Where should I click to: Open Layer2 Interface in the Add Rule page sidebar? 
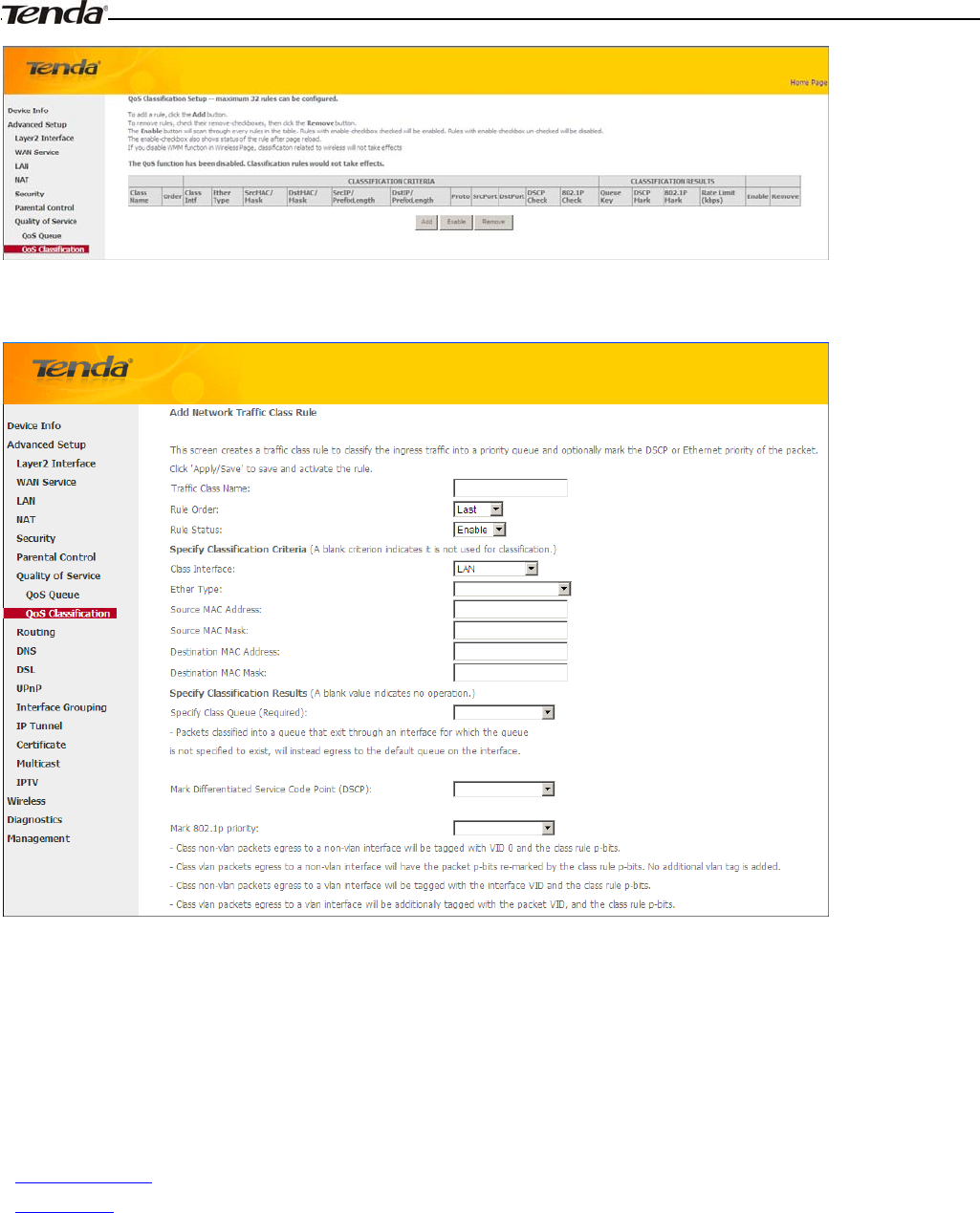click(55, 464)
